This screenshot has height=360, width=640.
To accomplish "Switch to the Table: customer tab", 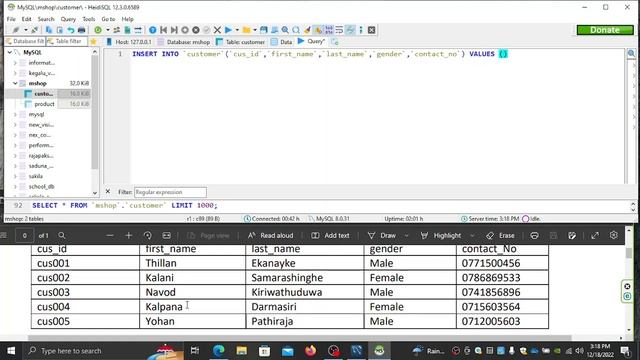I will click(x=240, y=42).
